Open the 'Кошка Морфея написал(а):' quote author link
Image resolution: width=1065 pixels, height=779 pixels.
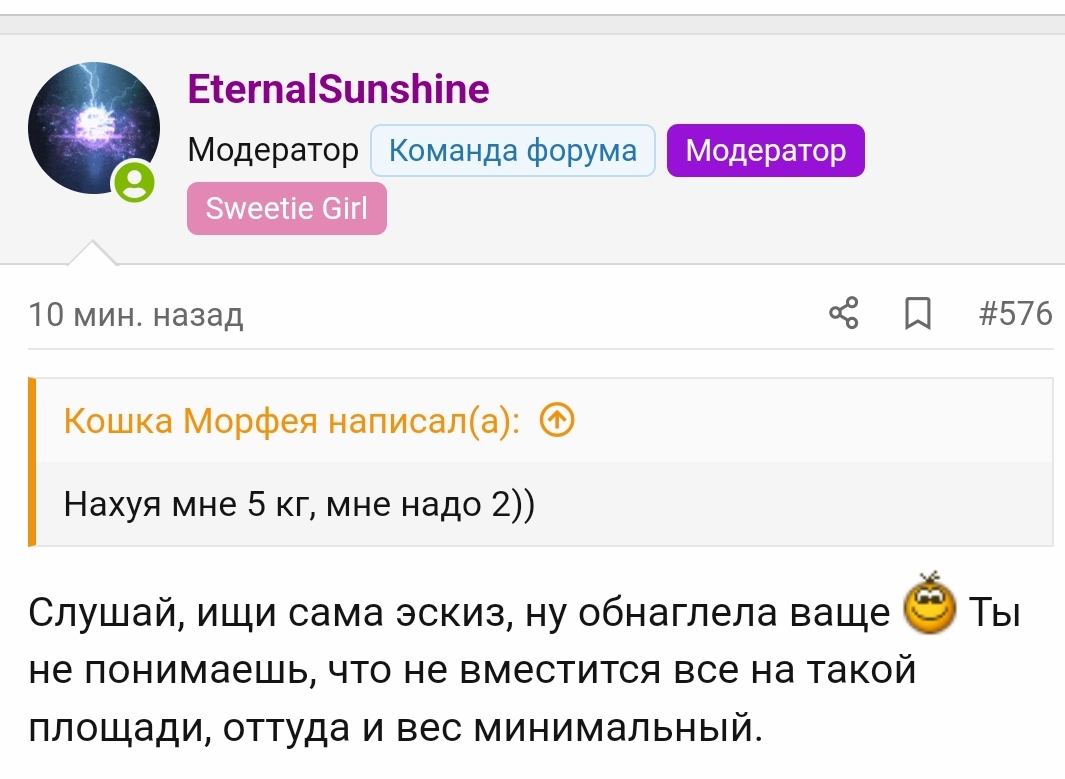[x=292, y=422]
